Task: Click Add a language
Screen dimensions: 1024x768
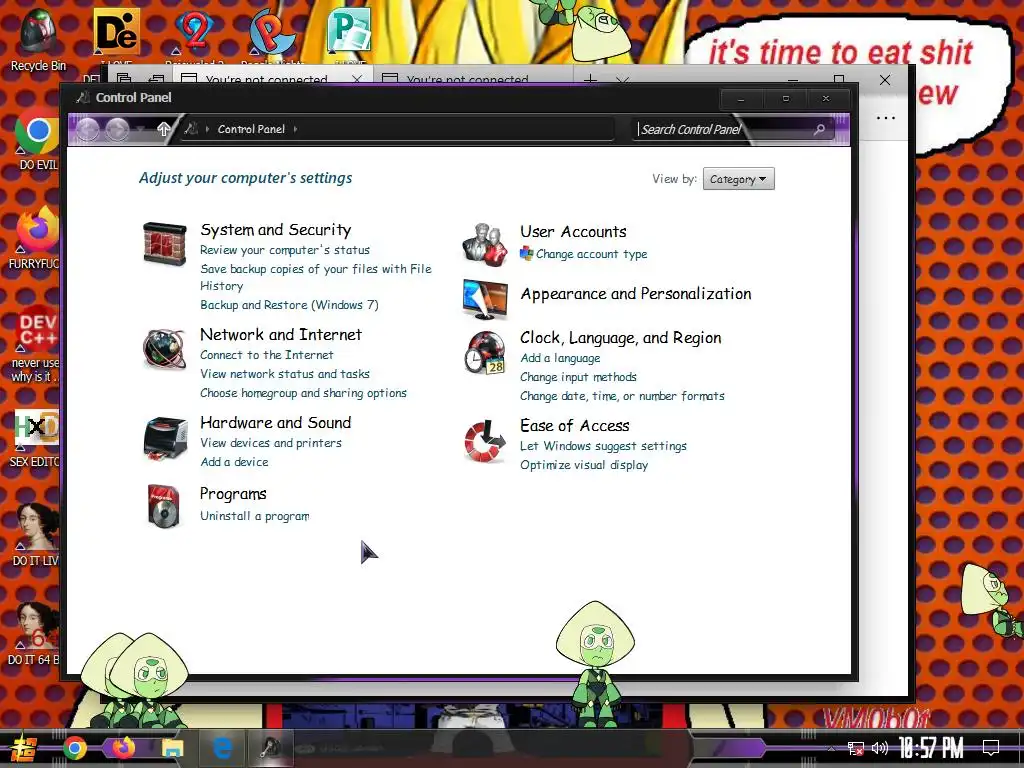Action: (x=560, y=358)
